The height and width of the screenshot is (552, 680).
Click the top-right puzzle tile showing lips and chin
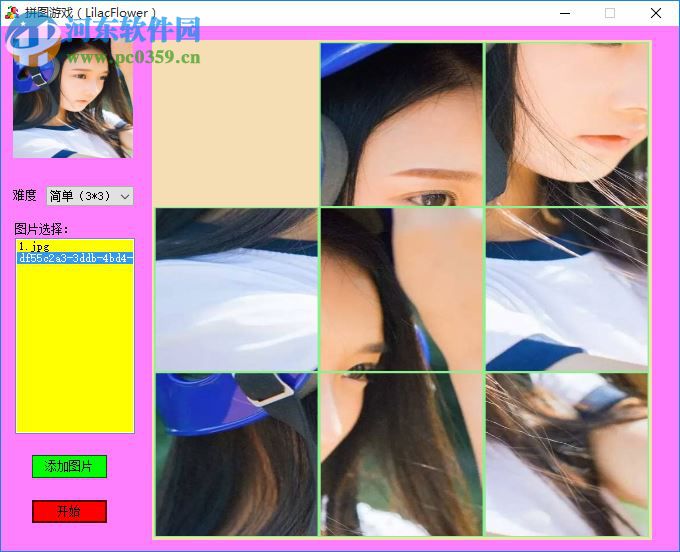[566, 124]
